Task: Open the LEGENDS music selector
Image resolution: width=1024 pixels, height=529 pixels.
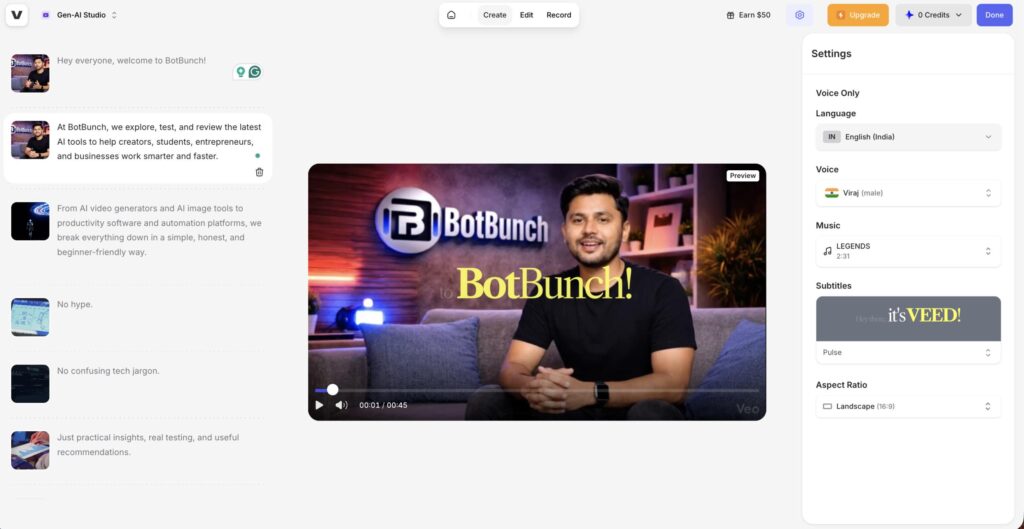Action: (x=908, y=251)
